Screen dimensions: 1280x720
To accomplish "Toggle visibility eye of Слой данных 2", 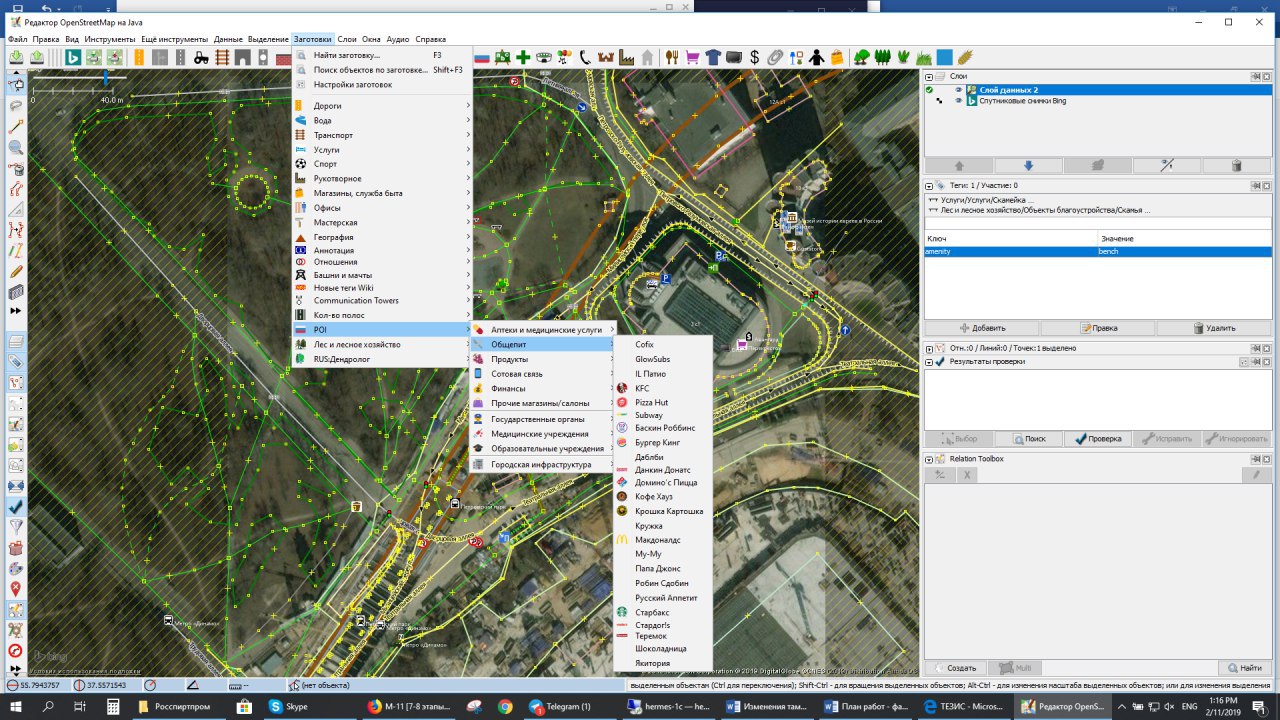I will tap(958, 90).
